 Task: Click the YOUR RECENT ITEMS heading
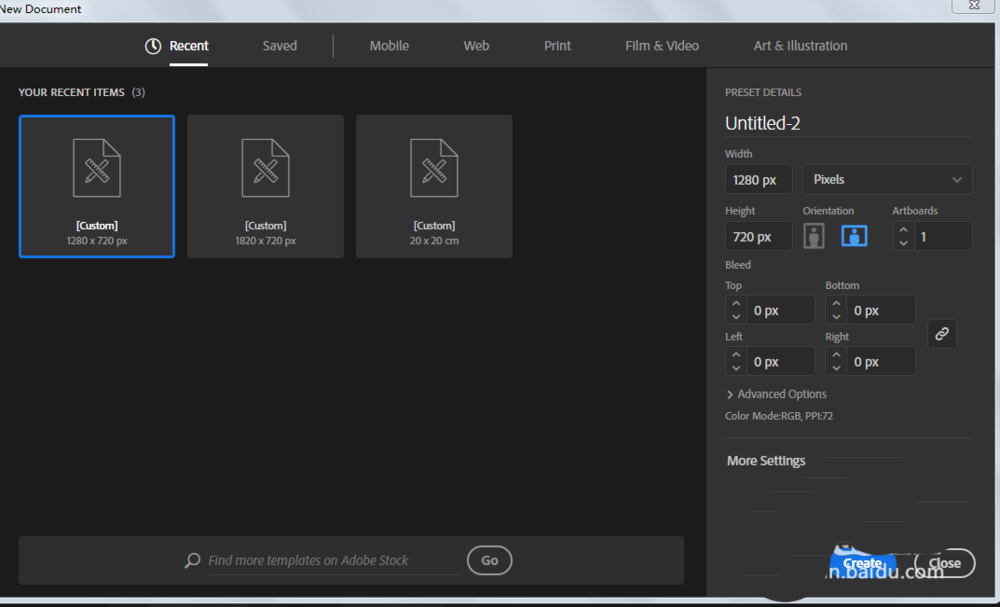71,92
